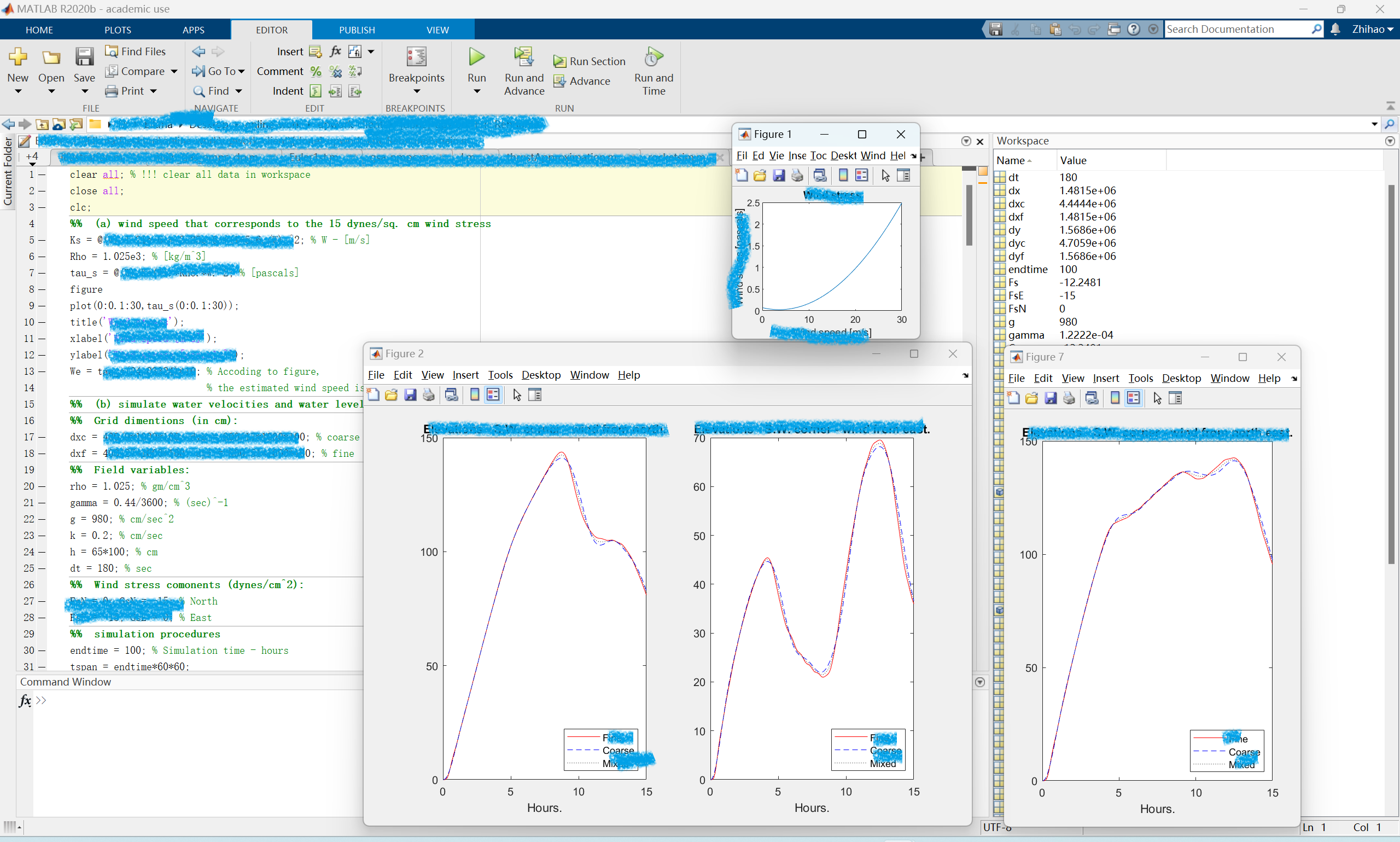
Task: Switch to the APPS ribbon tab
Action: click(x=194, y=30)
